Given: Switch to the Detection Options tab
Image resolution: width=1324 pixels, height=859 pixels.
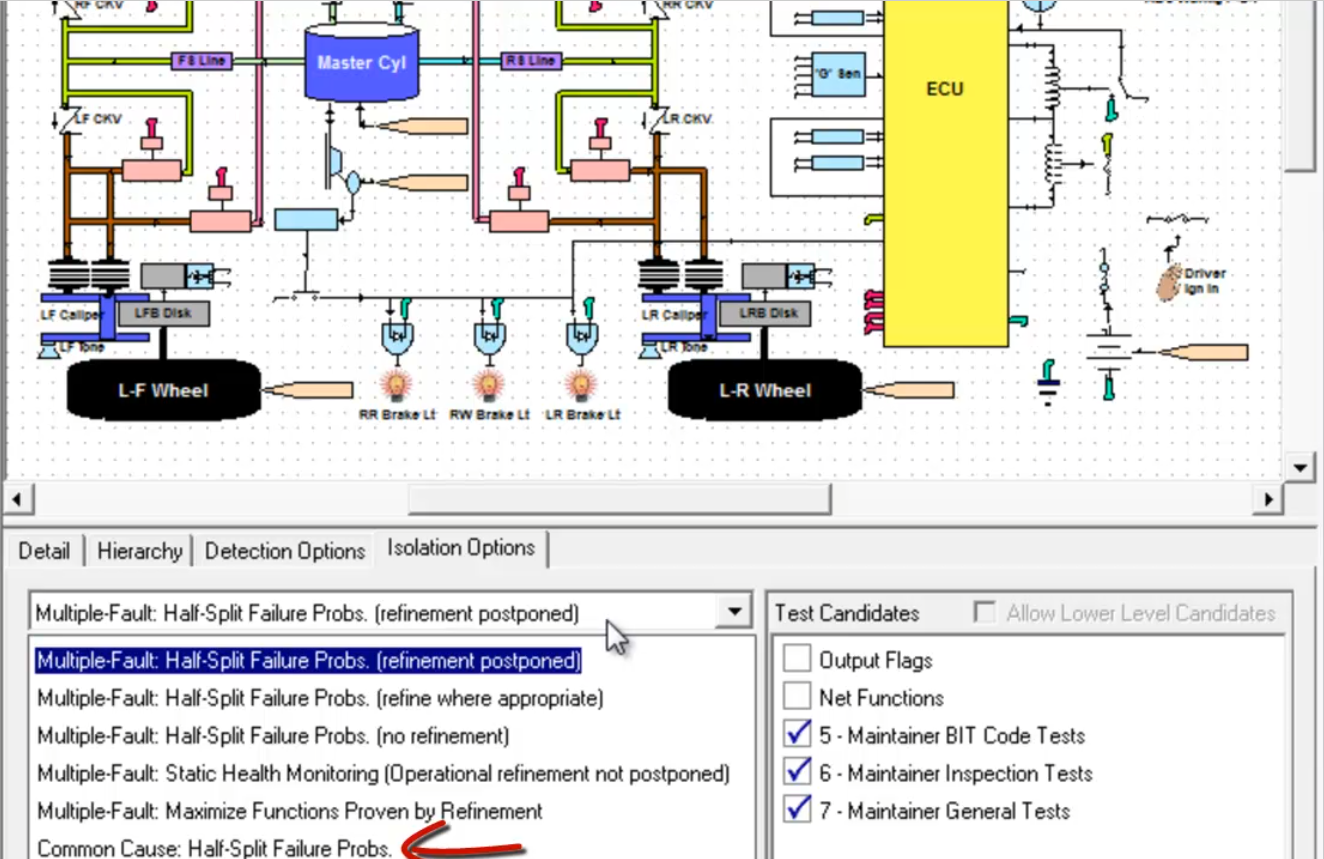Looking at the screenshot, I should coord(285,551).
